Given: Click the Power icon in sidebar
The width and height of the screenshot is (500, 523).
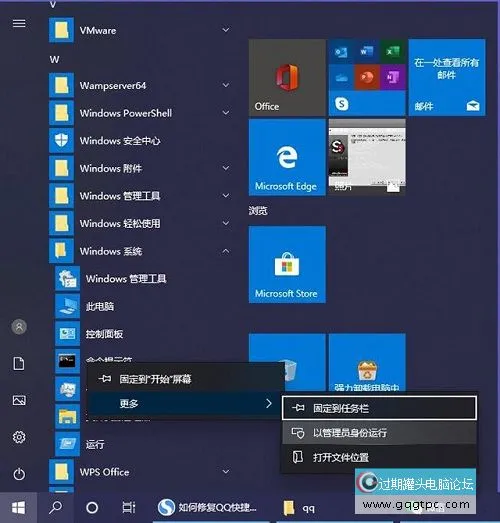Looking at the screenshot, I should (19, 474).
